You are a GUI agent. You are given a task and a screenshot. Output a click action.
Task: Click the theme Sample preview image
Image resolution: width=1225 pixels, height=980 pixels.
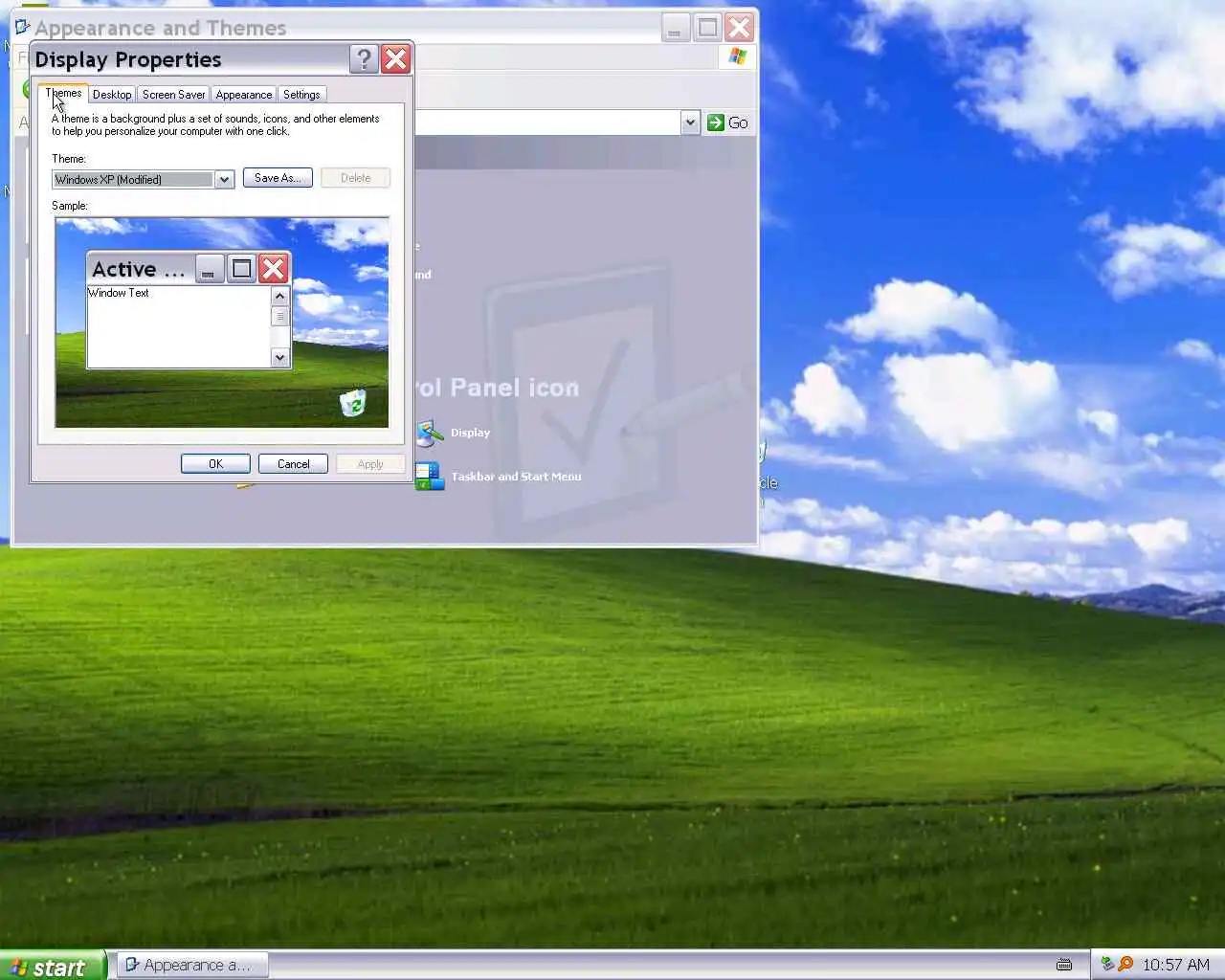(222, 323)
